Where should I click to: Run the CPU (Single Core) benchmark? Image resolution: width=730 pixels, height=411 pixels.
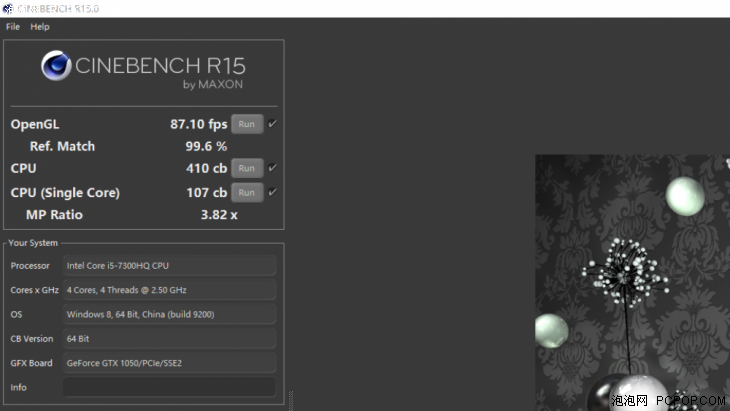247,193
